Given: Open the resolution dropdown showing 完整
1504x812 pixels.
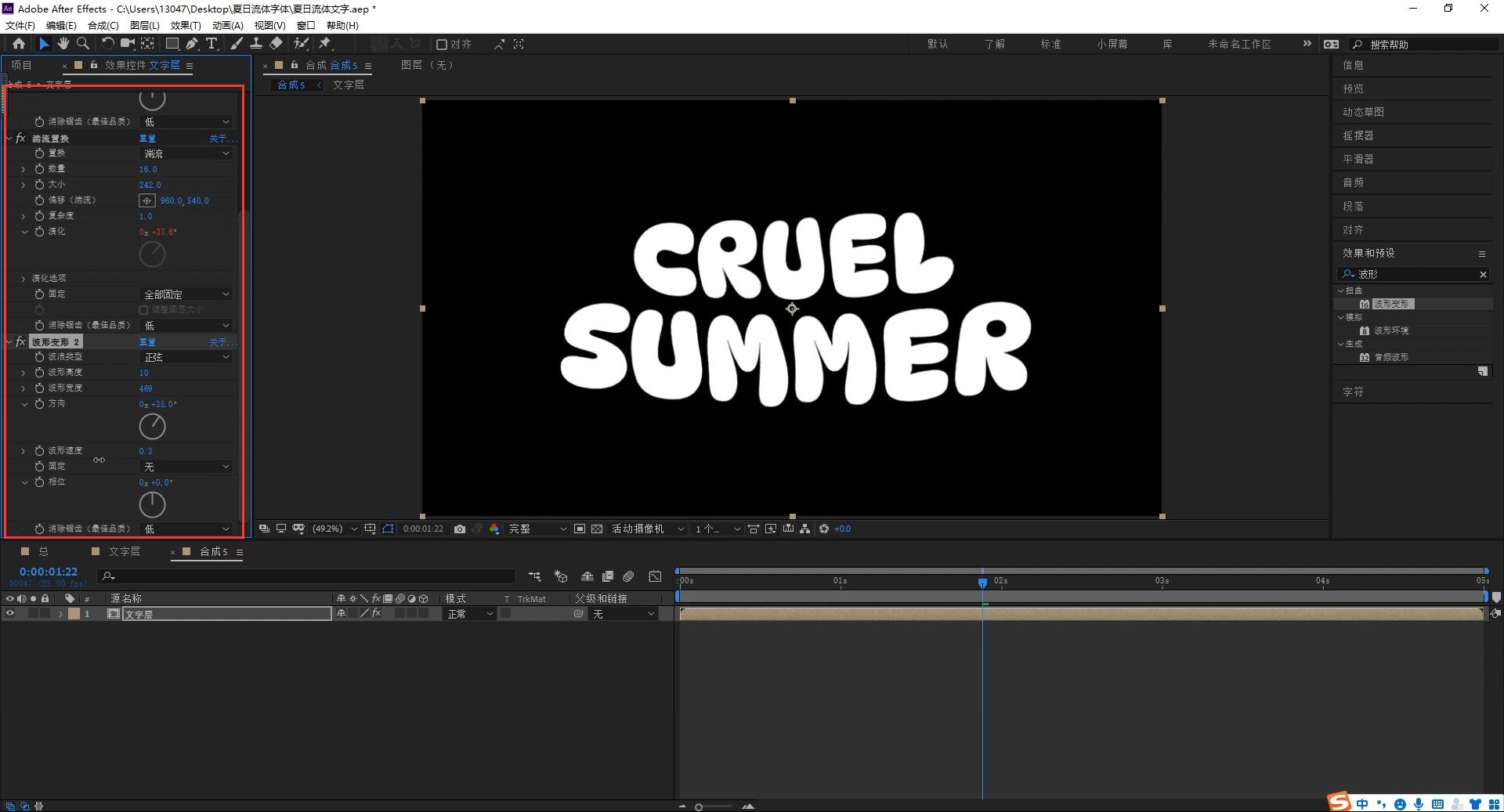Looking at the screenshot, I should (537, 529).
